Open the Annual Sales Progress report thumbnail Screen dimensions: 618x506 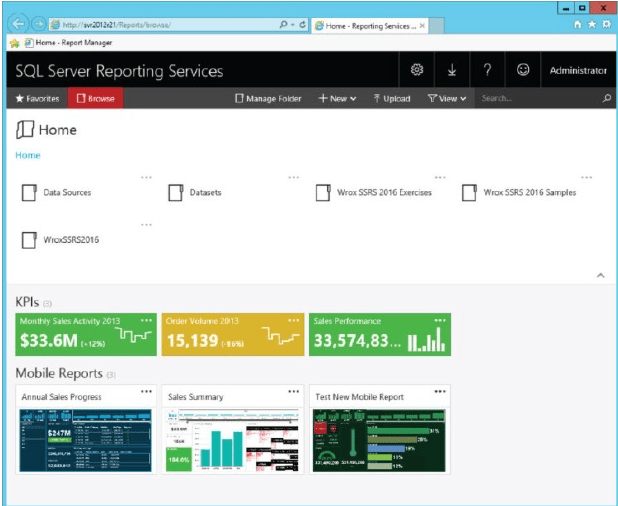[86, 440]
